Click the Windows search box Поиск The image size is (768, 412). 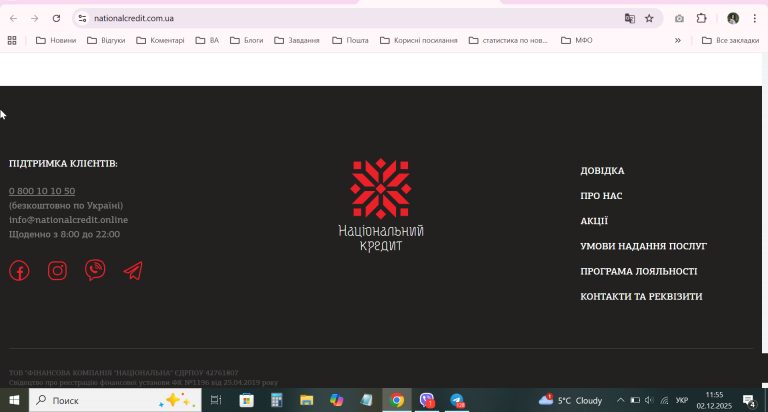[115, 400]
